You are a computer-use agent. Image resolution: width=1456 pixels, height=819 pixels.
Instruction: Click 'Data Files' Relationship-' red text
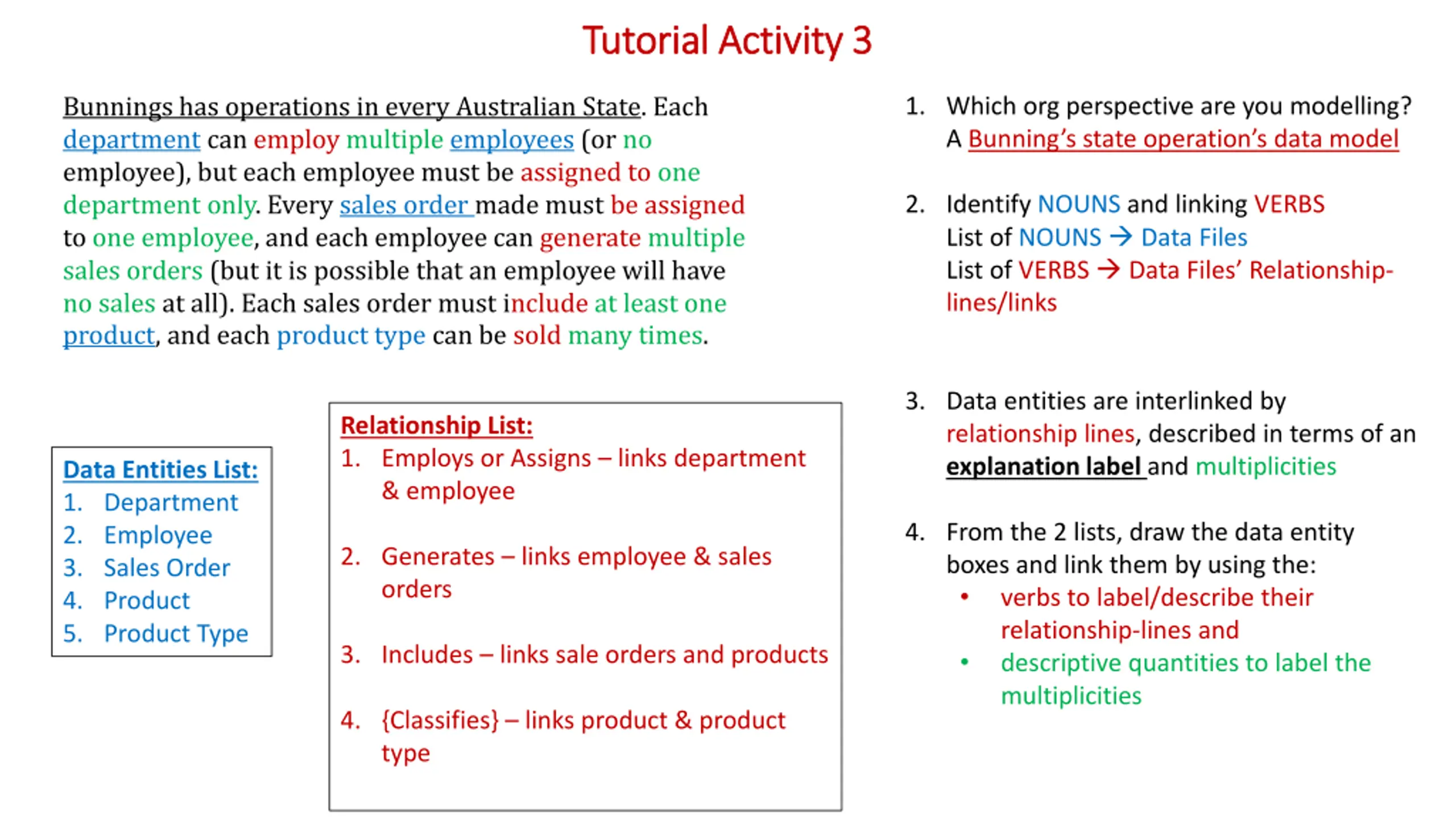pyautogui.click(x=1261, y=271)
